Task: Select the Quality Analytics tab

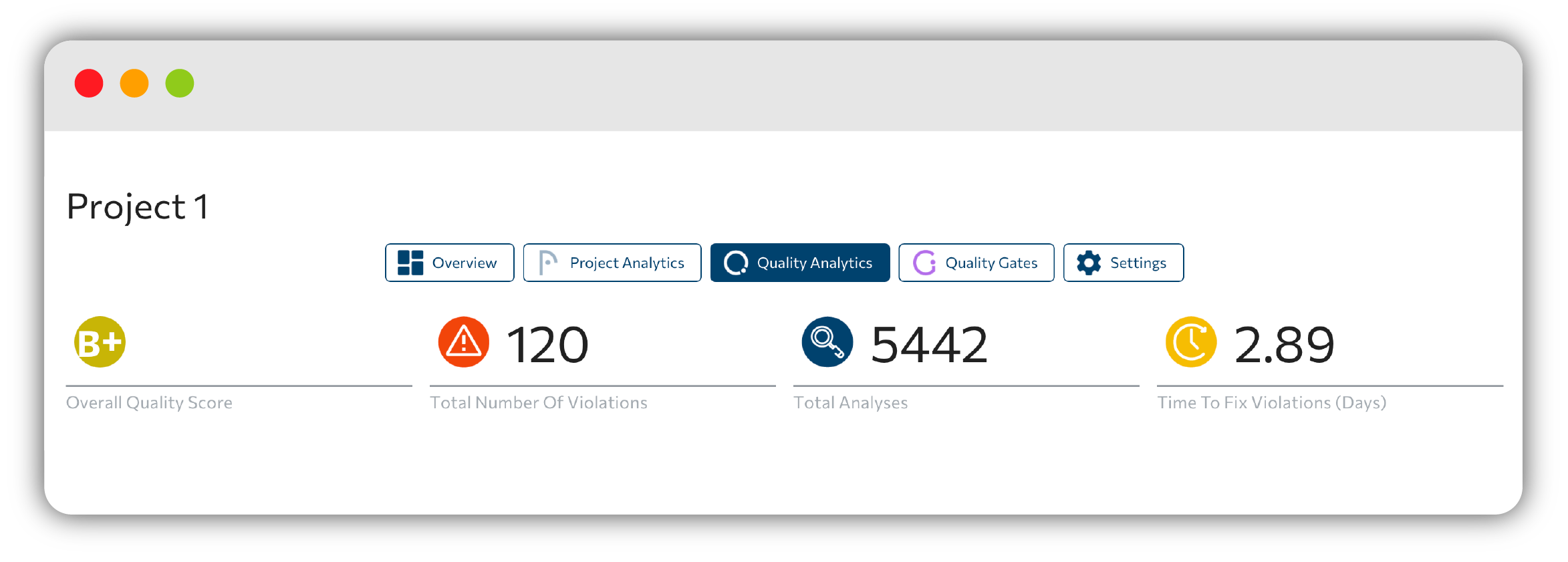Action: pyautogui.click(x=800, y=263)
